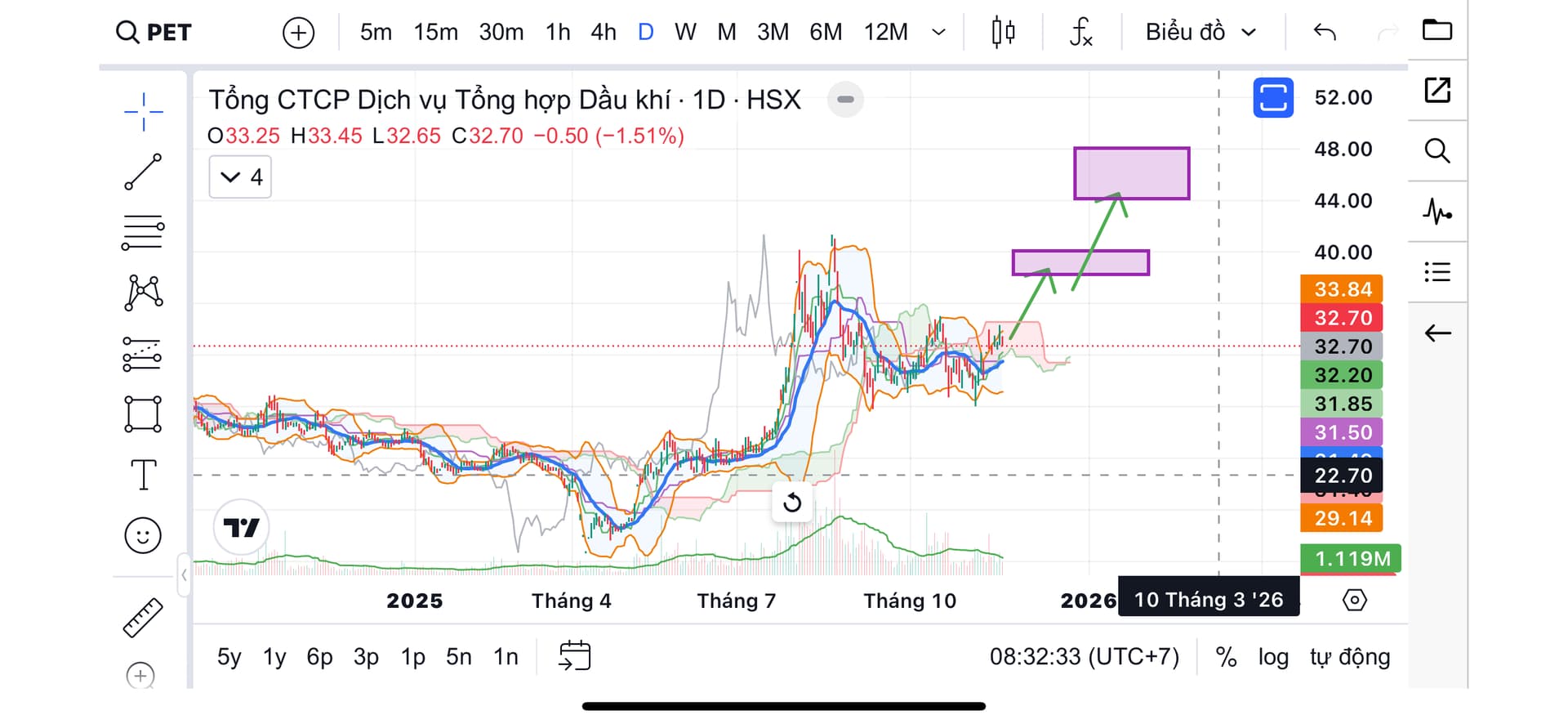Image resolution: width=1568 pixels, height=724 pixels.
Task: Open the go-to-date calendar icon
Action: pos(574,655)
